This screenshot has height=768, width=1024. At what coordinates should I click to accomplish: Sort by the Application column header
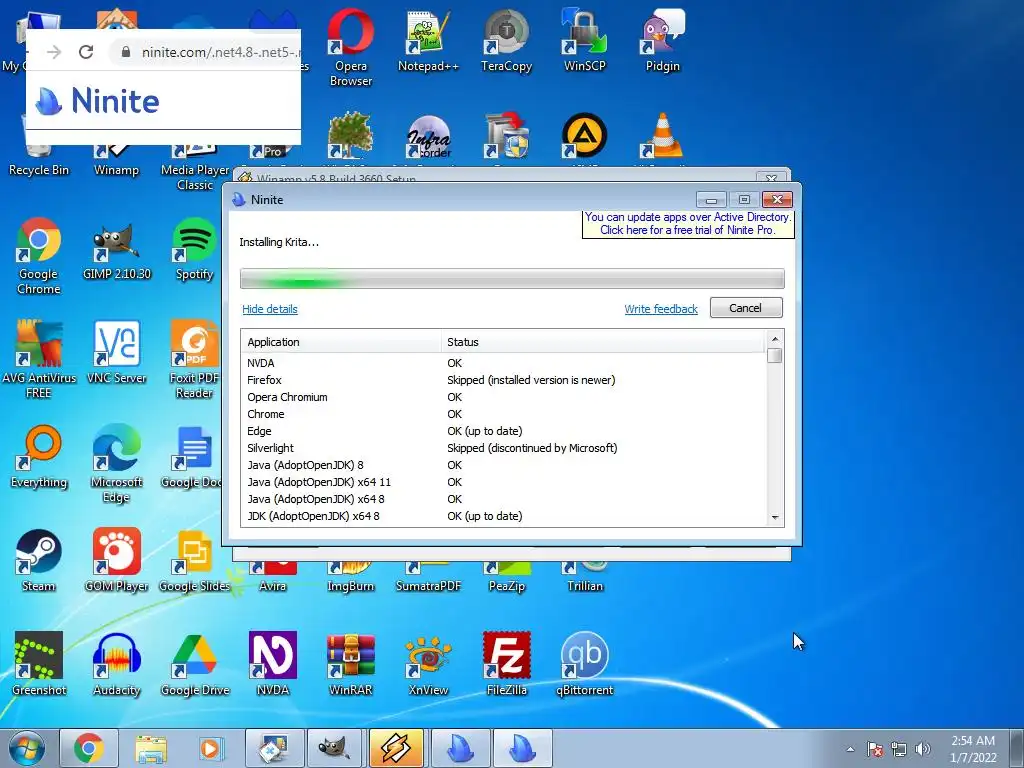pyautogui.click(x=341, y=342)
